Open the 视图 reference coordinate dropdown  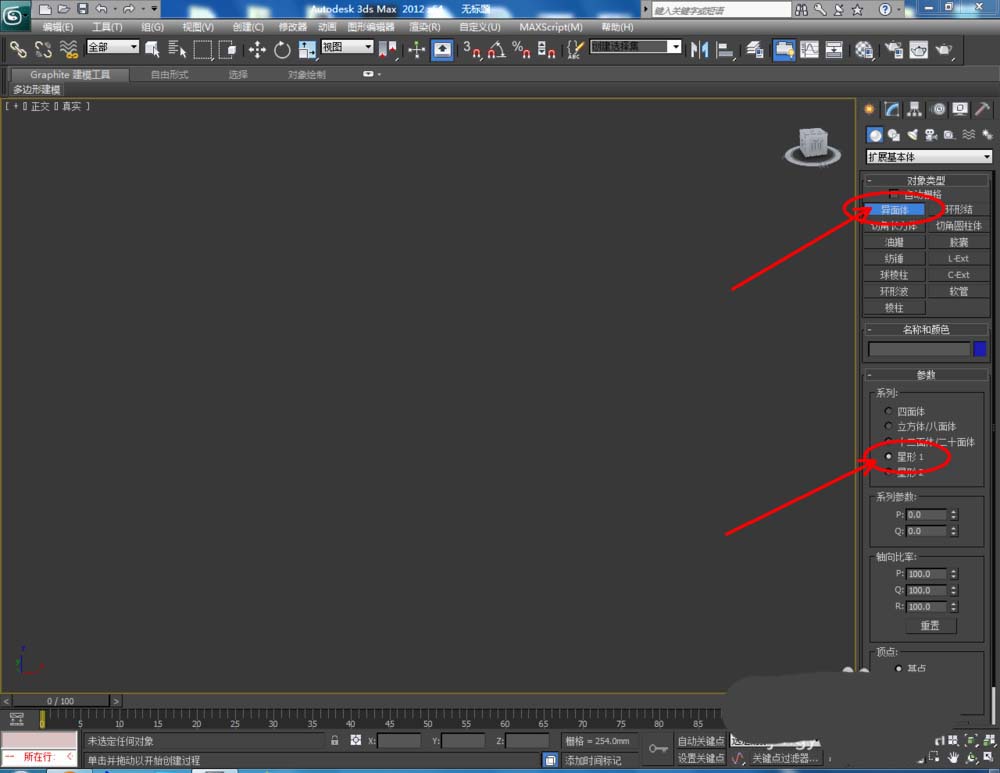pos(347,47)
